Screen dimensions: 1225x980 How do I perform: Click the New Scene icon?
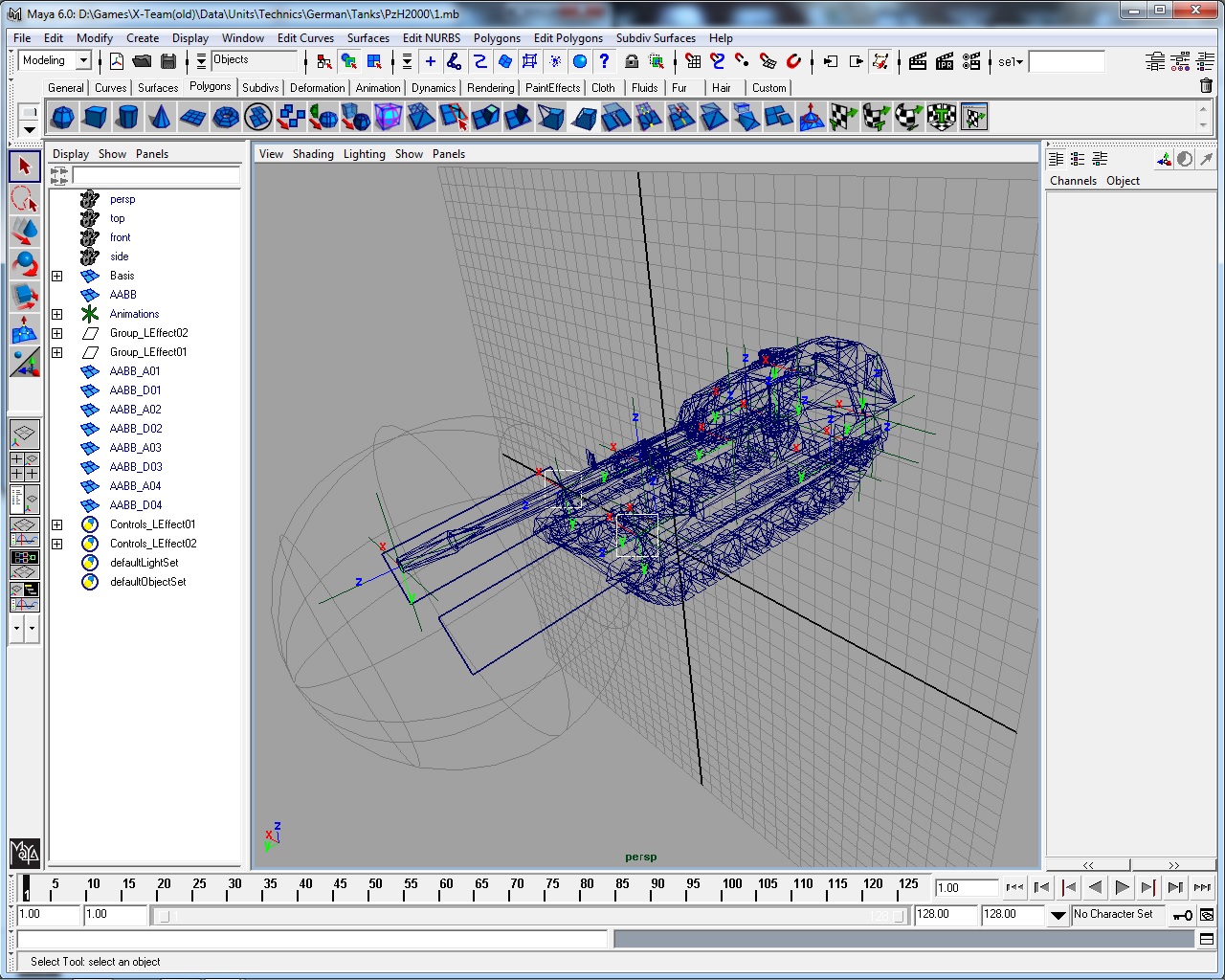[x=117, y=61]
